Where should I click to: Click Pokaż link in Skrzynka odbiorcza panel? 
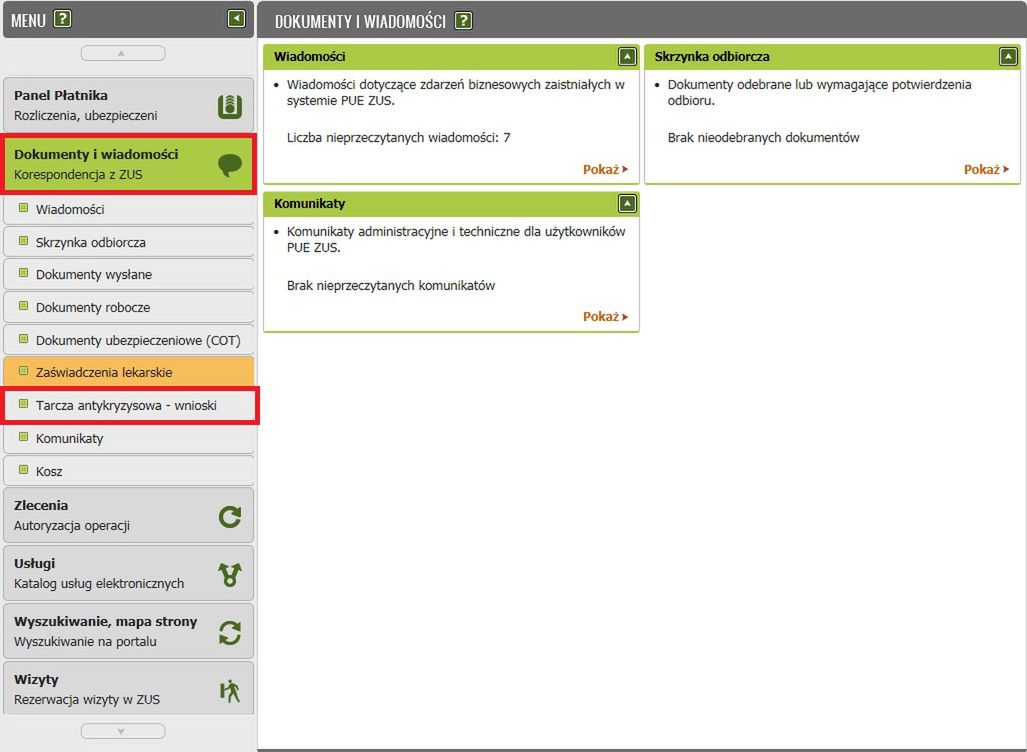pos(986,170)
